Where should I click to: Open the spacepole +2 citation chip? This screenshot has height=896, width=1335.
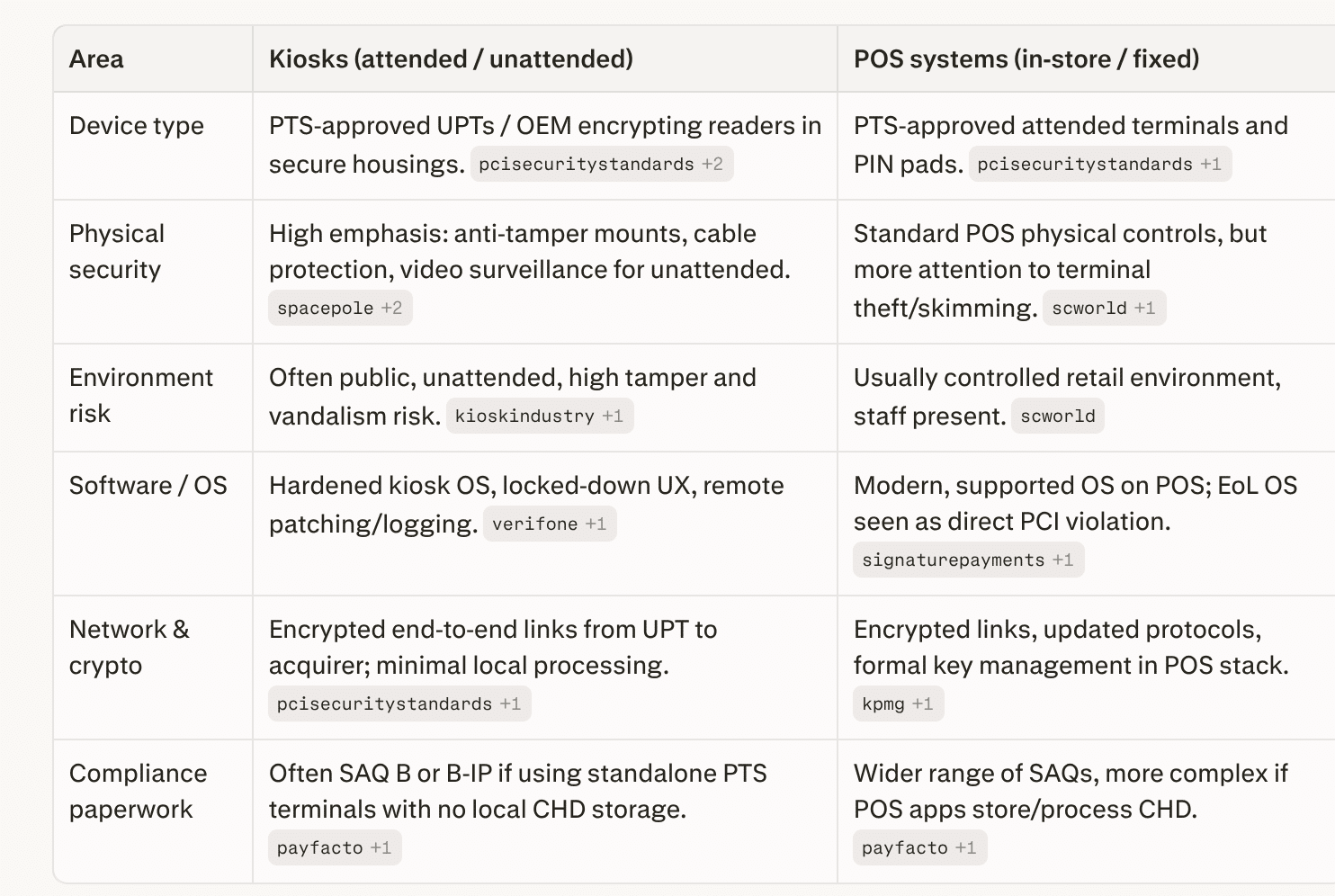coord(339,308)
